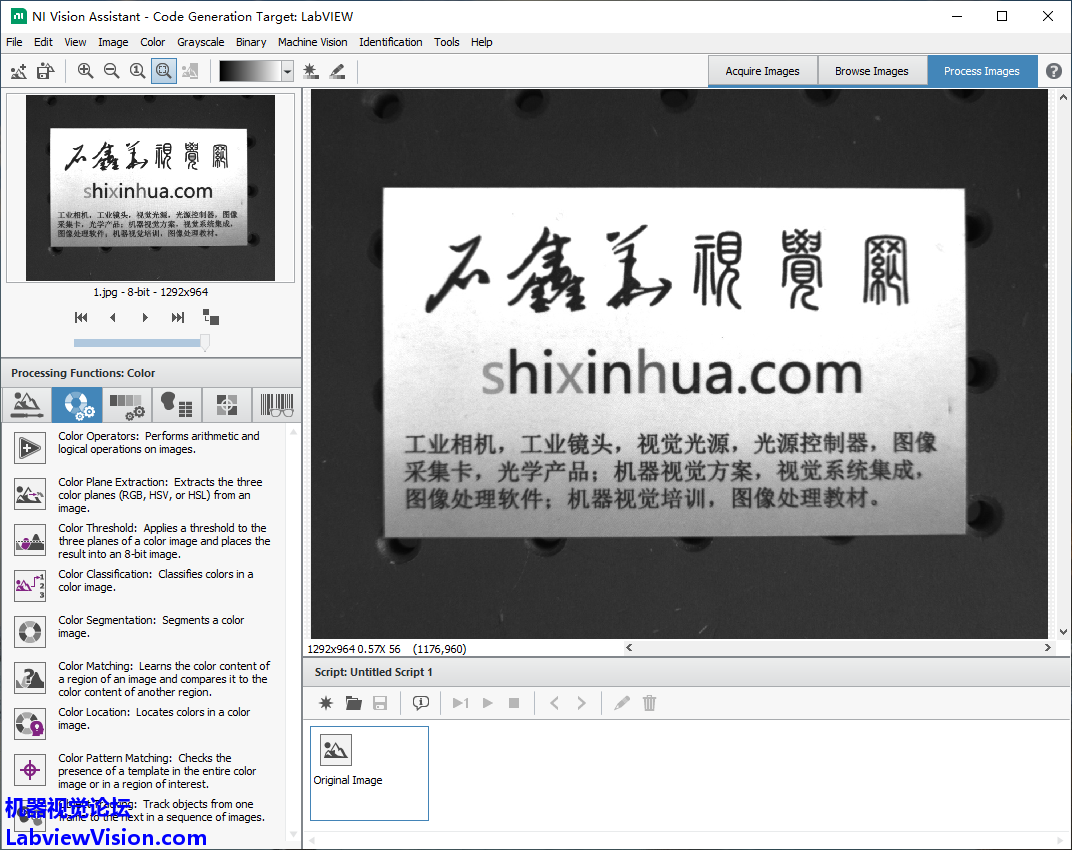Viewport: 1072px width, 850px height.
Task: Click the play button in script toolbar
Action: click(487, 703)
